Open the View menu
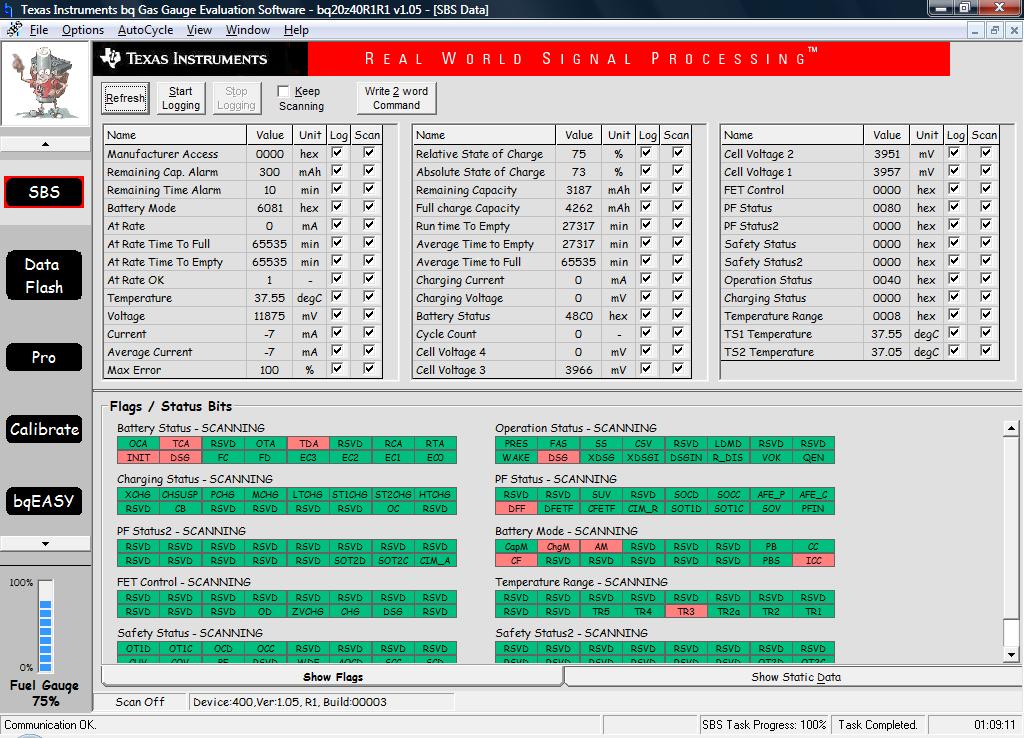Viewport: 1024px width, 738px height. 199,30
